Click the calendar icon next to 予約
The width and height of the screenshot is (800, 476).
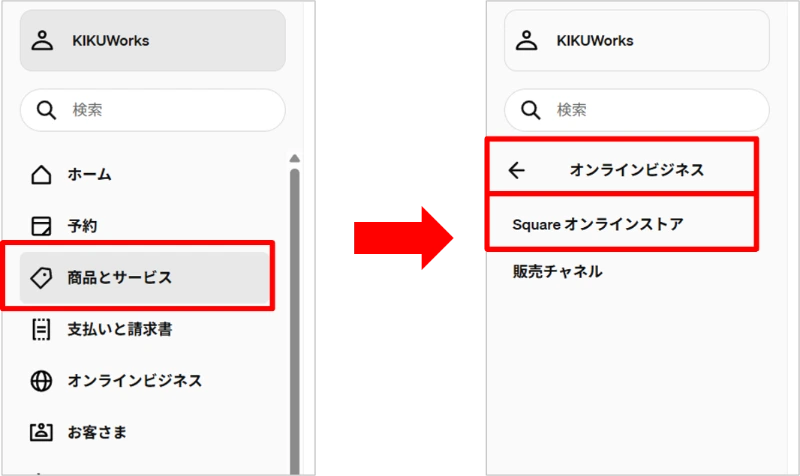41,226
